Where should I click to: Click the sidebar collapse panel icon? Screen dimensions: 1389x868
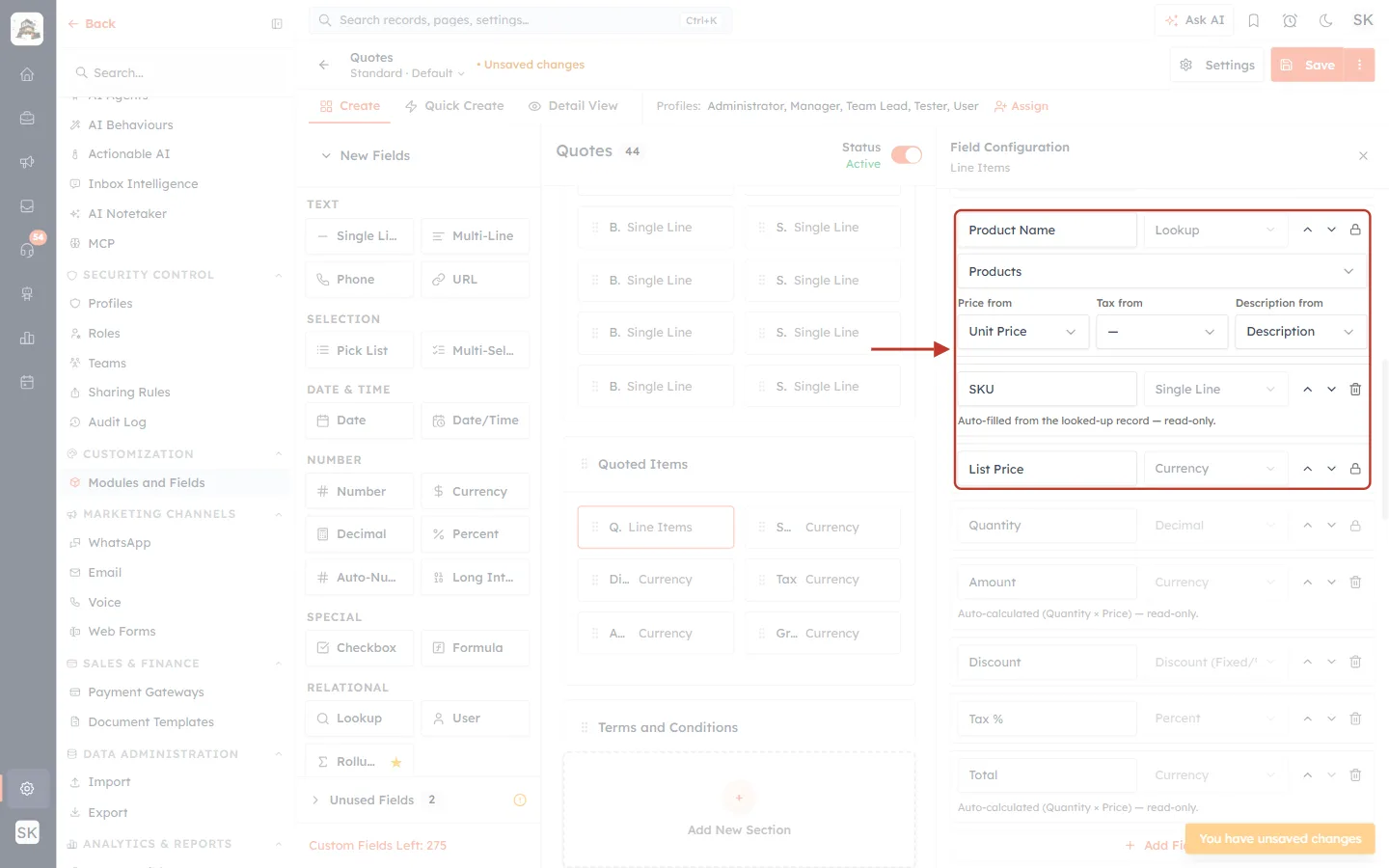[277, 24]
